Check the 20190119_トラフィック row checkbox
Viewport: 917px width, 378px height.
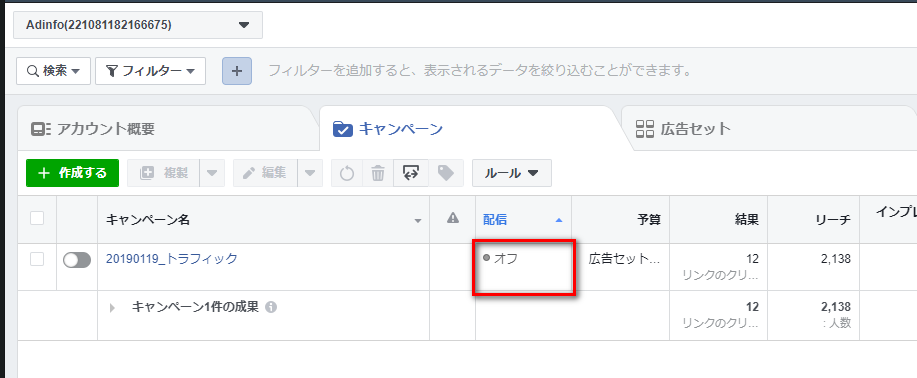click(37, 259)
